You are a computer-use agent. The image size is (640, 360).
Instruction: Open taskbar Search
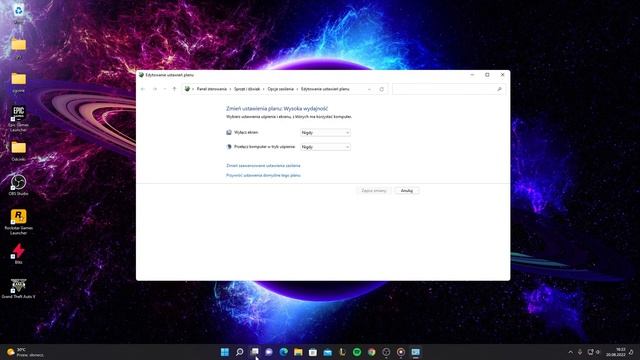click(x=240, y=352)
